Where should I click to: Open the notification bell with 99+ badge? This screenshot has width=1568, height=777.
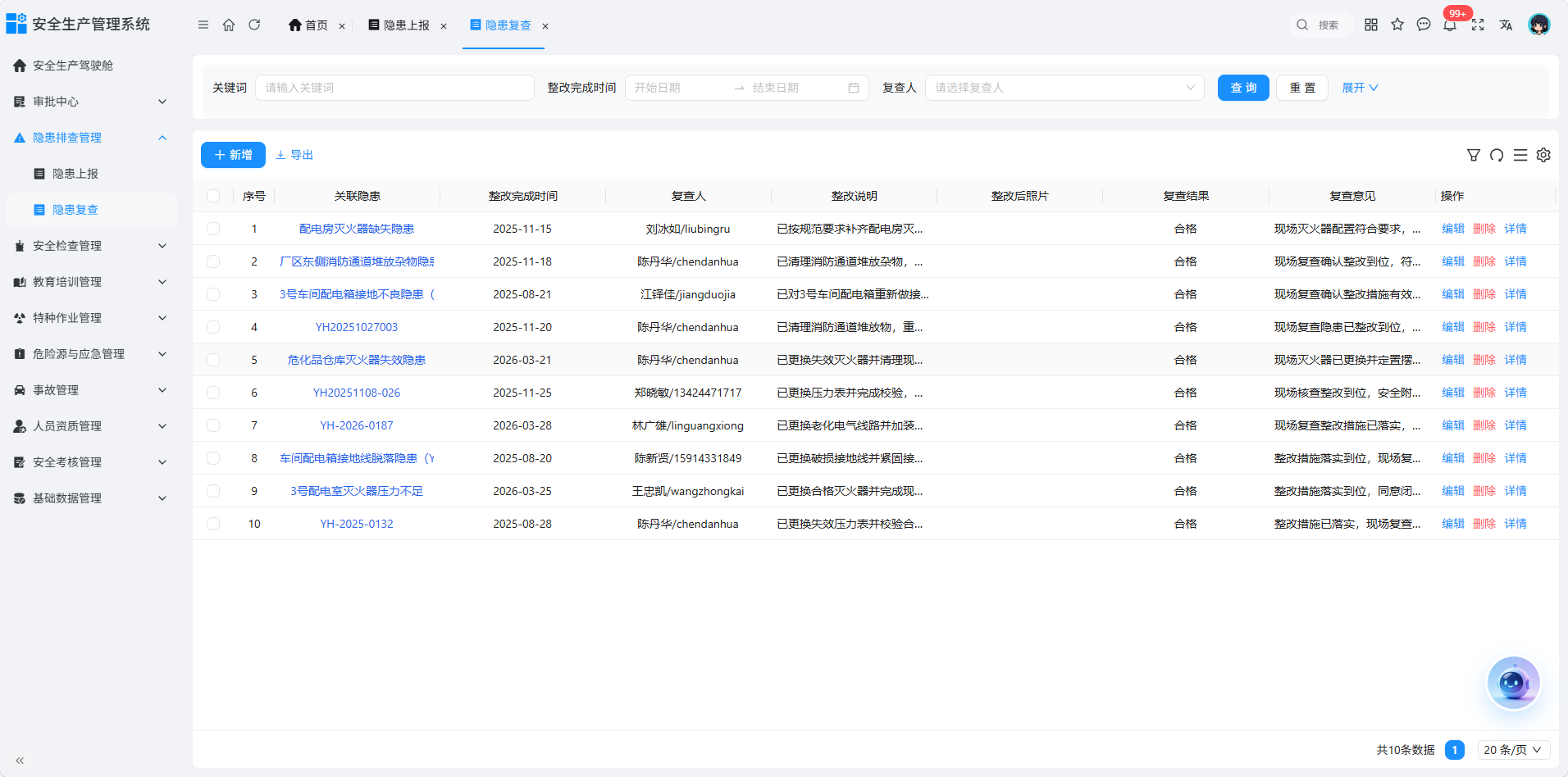tap(1450, 25)
